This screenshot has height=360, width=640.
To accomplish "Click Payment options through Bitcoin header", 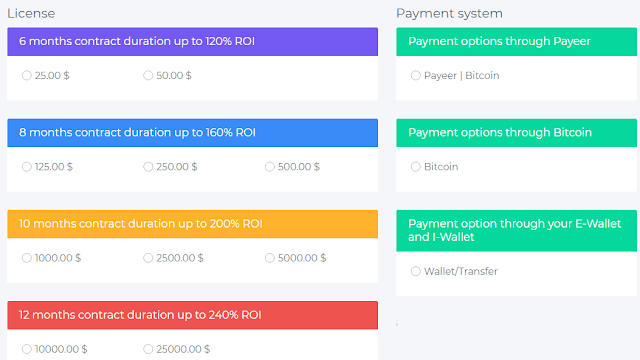I will pyautogui.click(x=516, y=133).
